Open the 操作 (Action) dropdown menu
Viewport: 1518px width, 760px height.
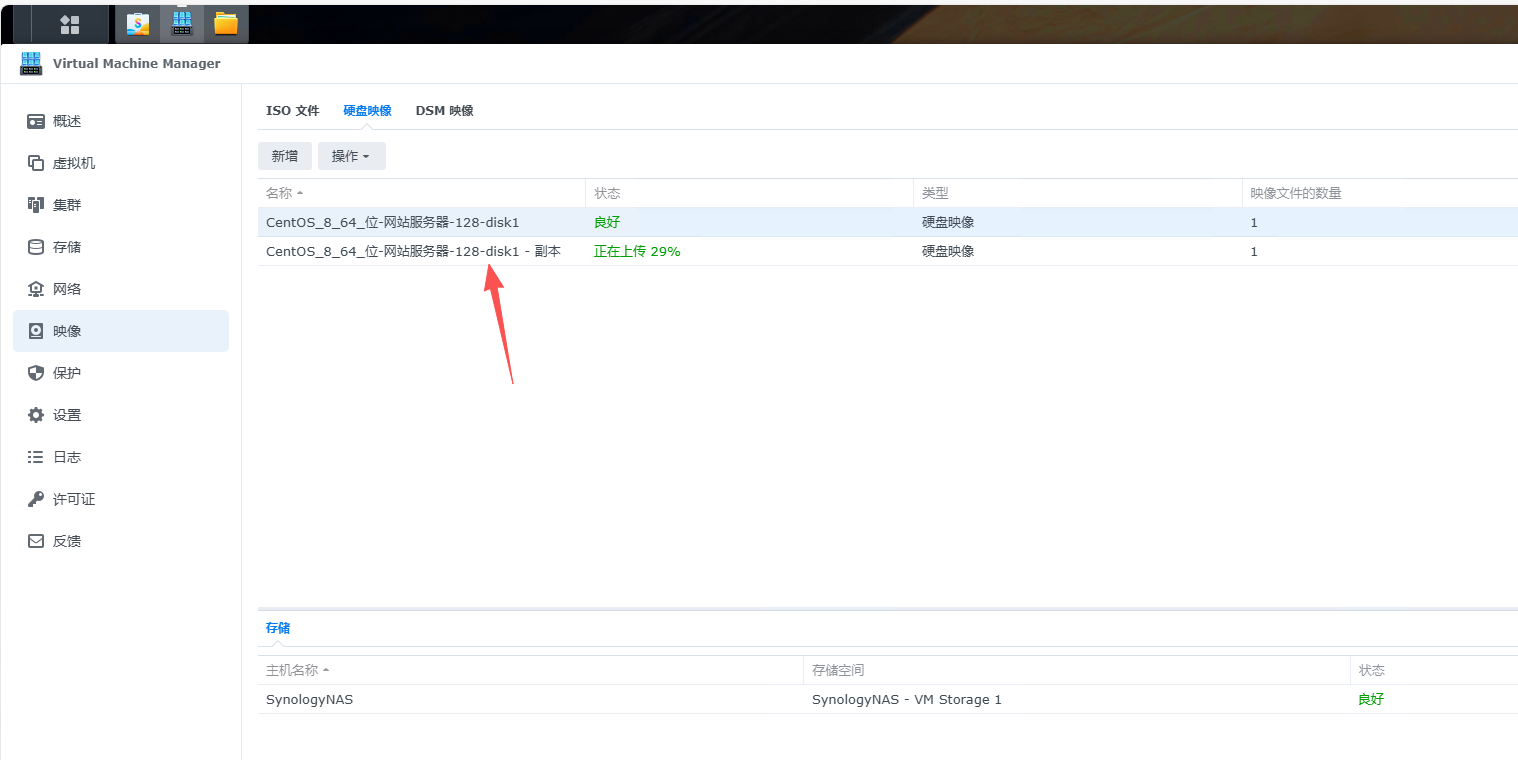point(351,156)
